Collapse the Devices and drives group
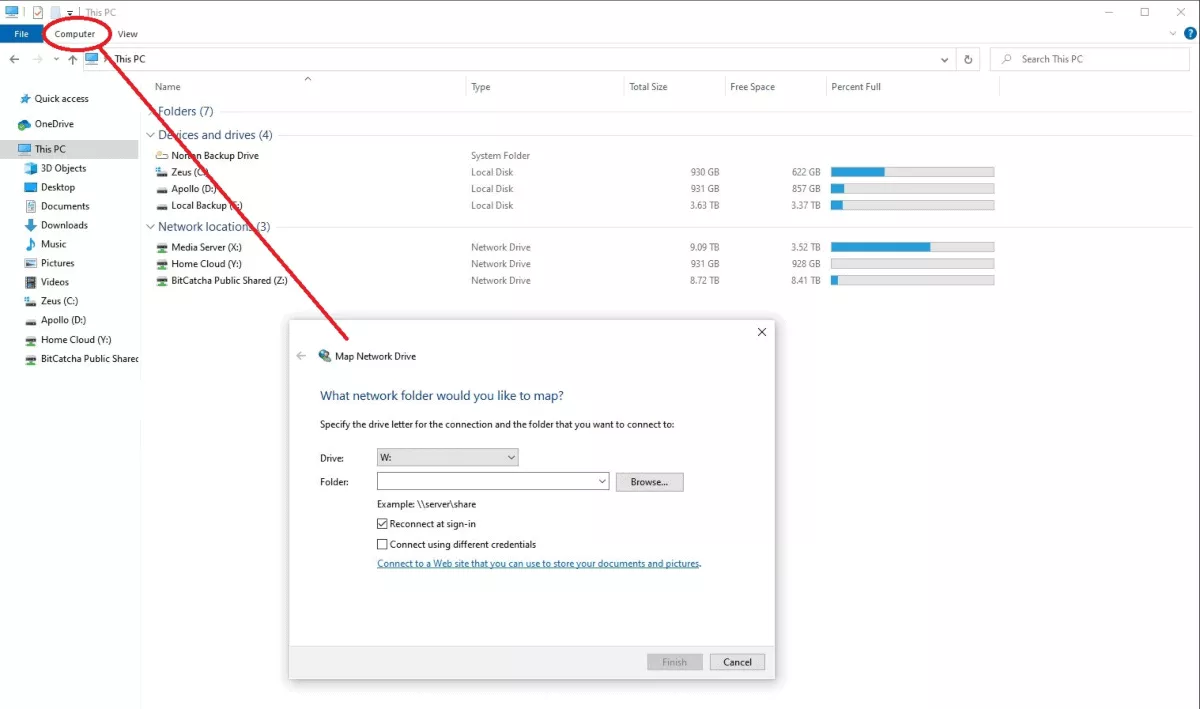The width and height of the screenshot is (1200, 709). [x=152, y=135]
